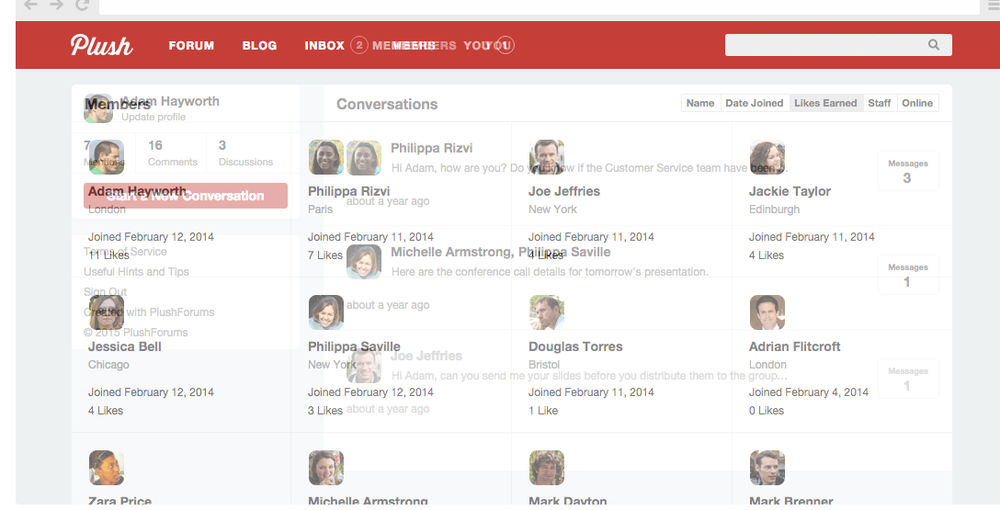
Task: Open the BLOG navigation item
Action: point(260,45)
